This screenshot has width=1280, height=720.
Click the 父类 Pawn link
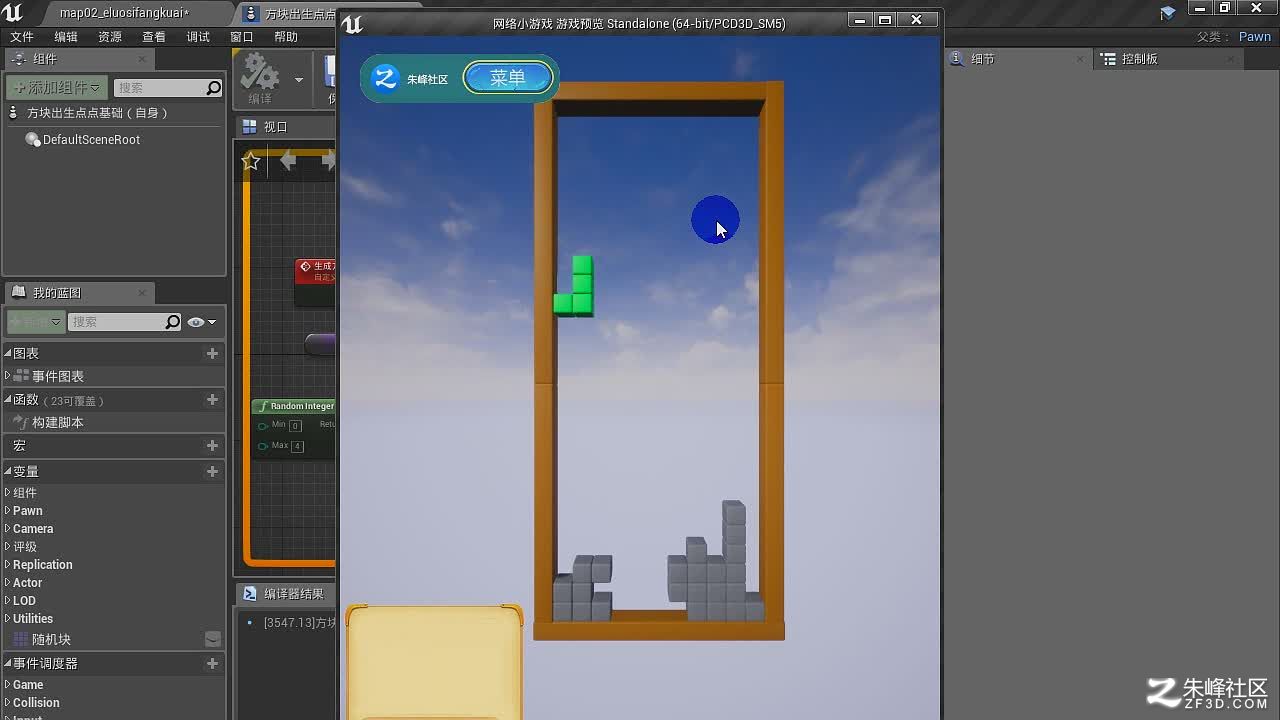coord(1255,37)
